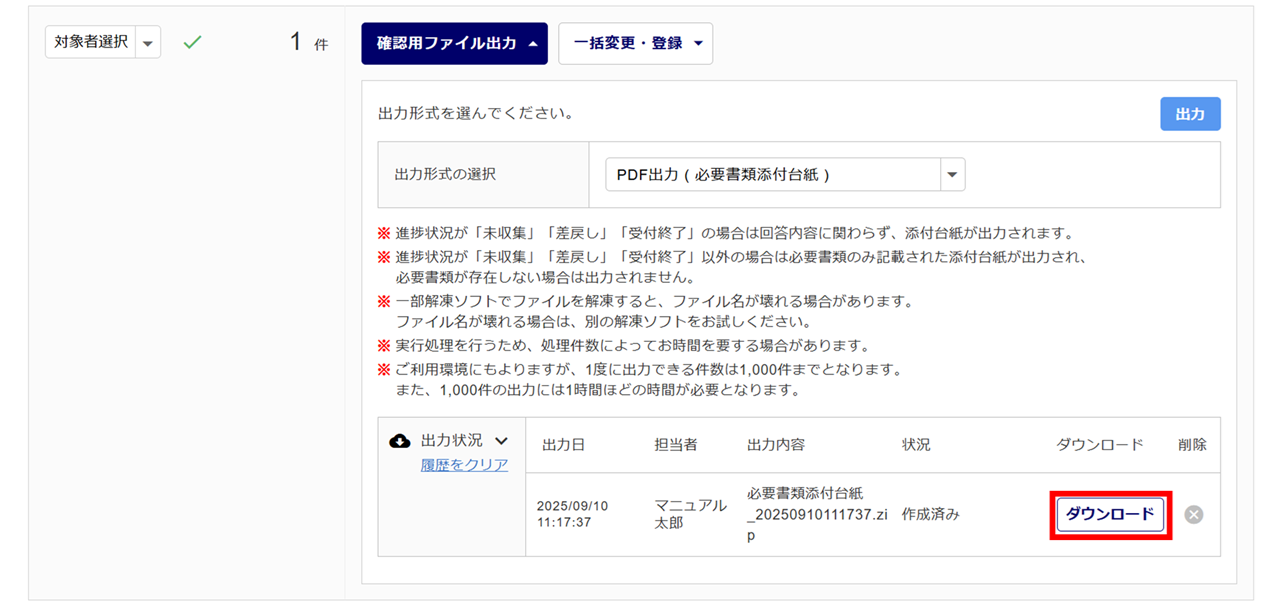1280x606 pixels.
Task: Click the 履歴をクリア link
Action: (464, 465)
